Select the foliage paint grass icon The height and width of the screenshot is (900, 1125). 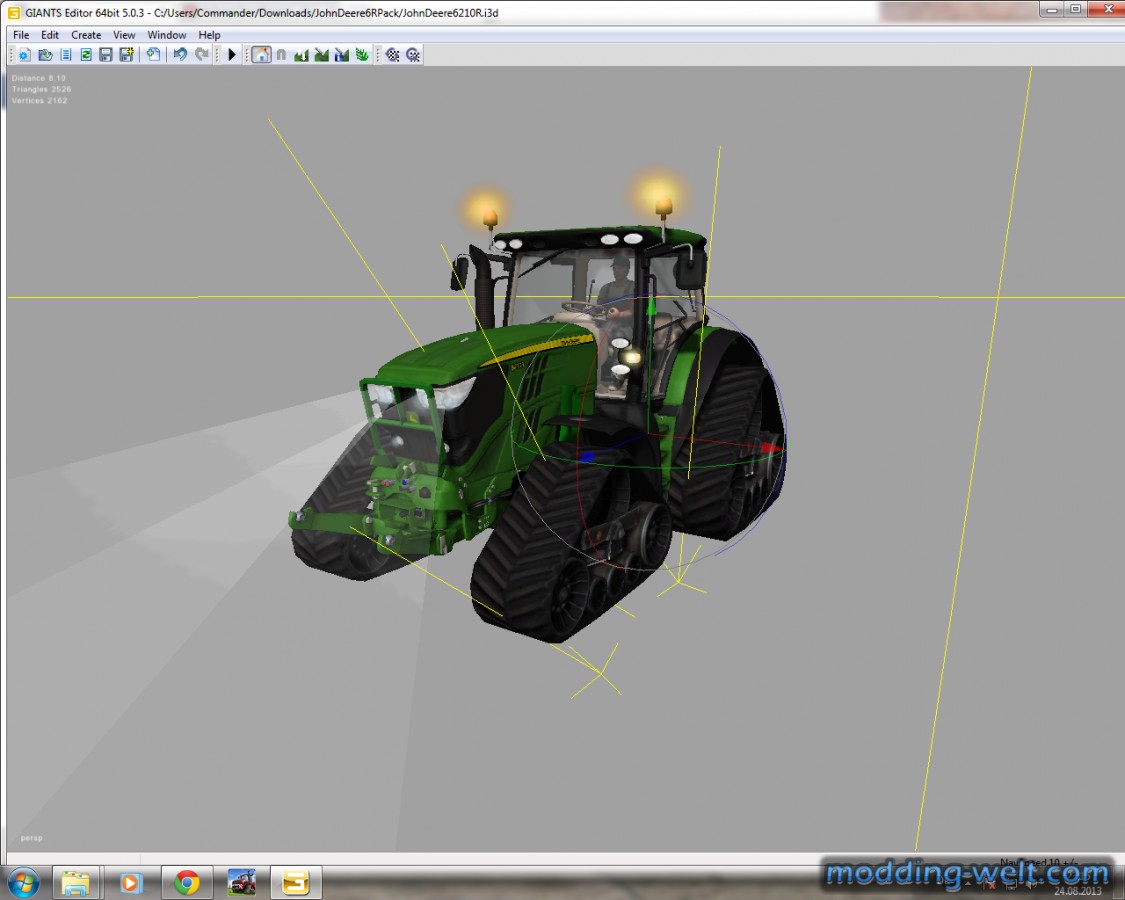[362, 55]
